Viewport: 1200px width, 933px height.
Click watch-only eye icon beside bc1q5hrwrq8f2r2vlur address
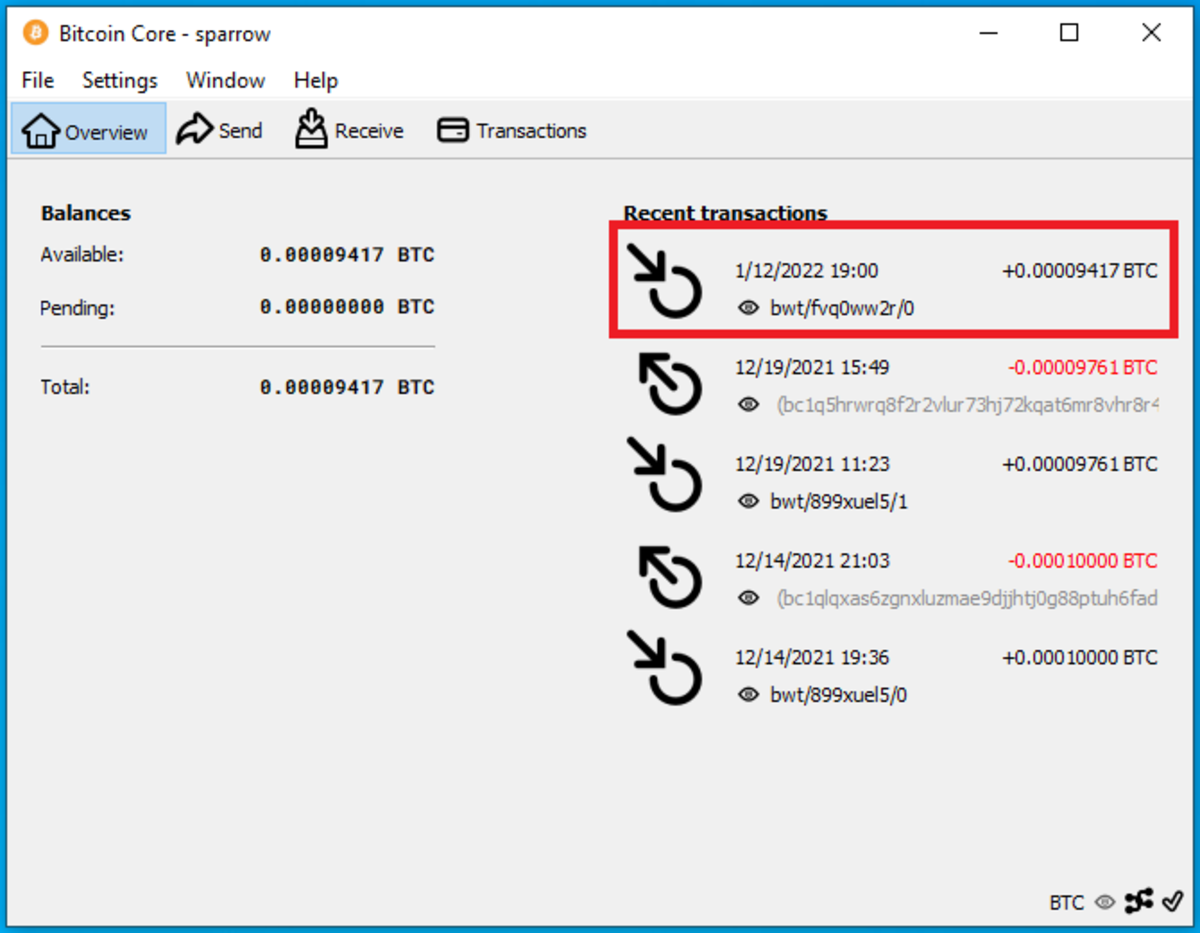(x=748, y=405)
